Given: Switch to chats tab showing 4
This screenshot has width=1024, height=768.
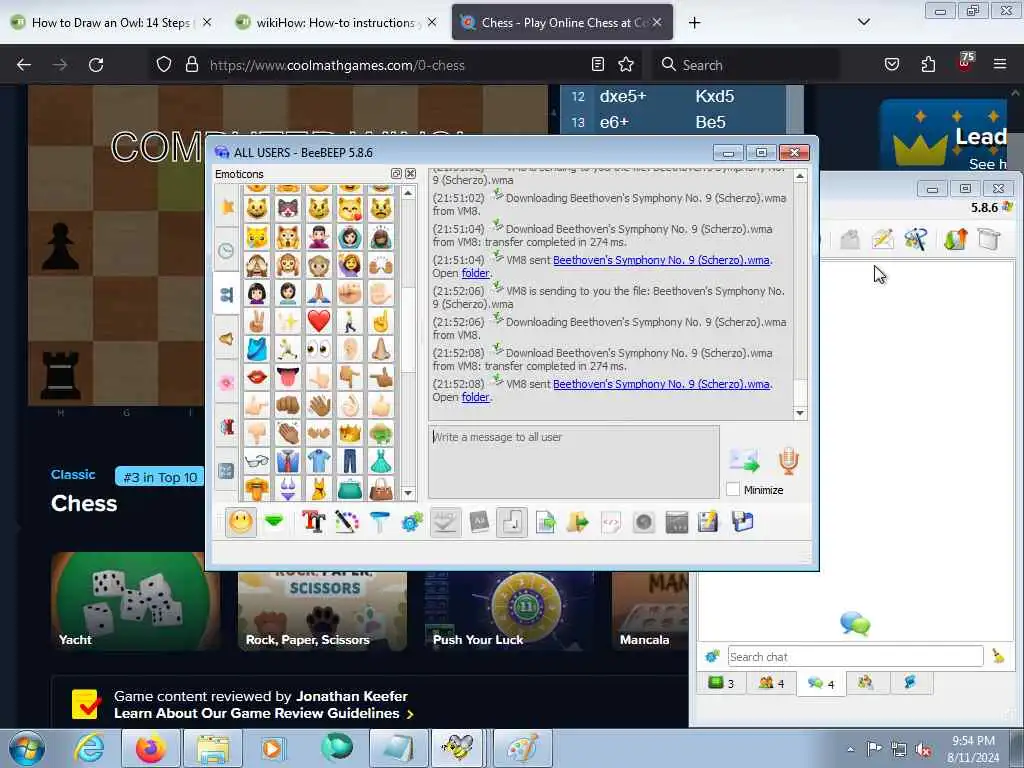Looking at the screenshot, I should (x=821, y=683).
